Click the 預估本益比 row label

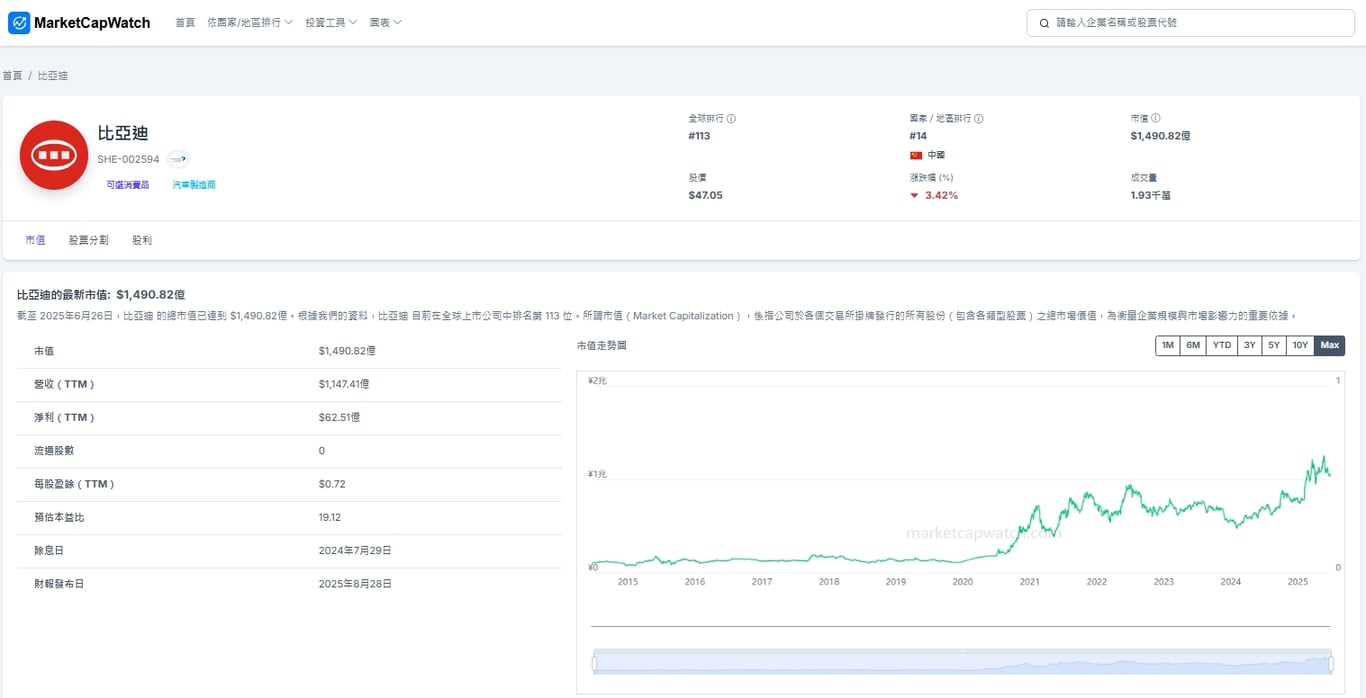click(59, 517)
